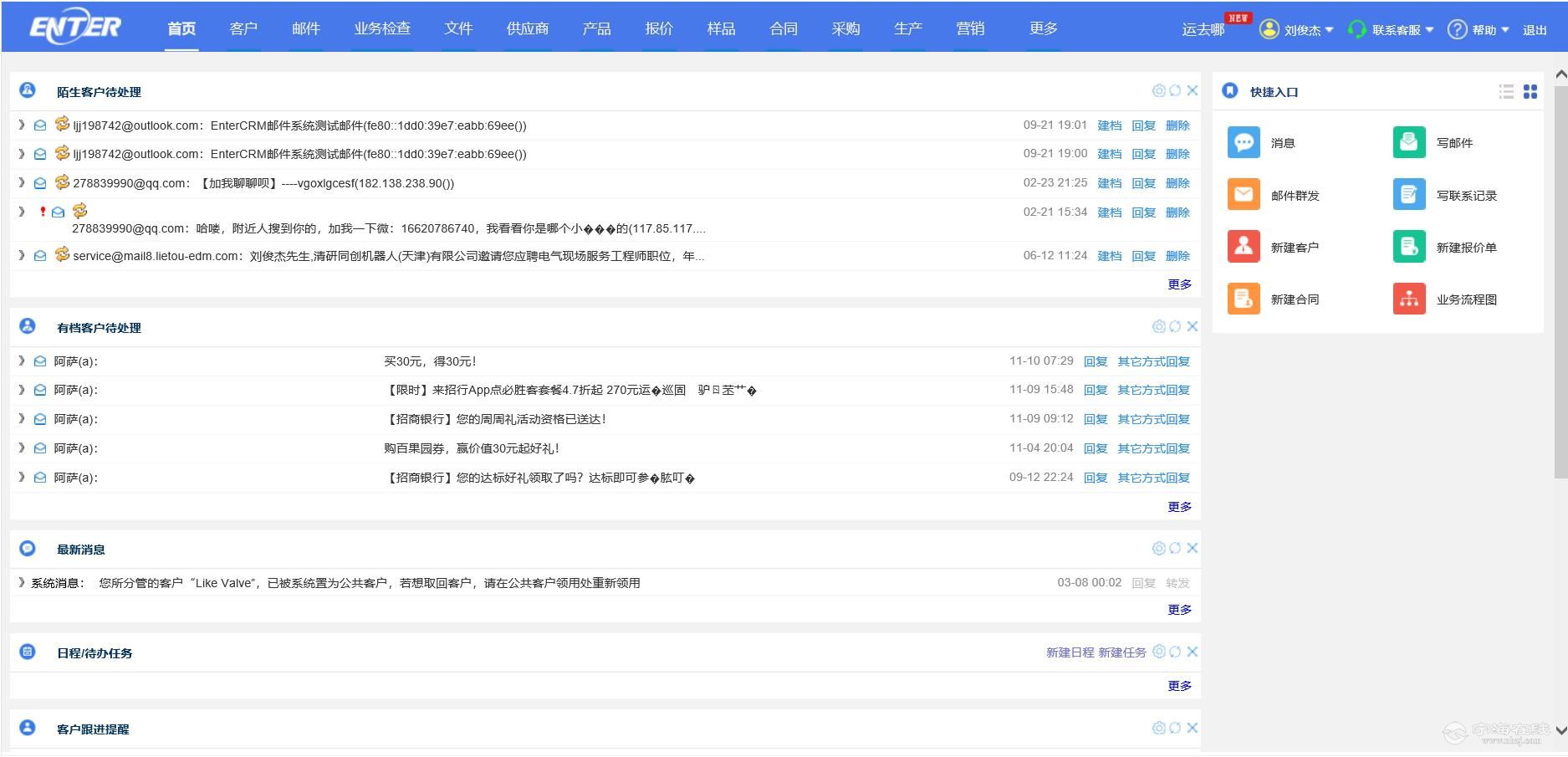This screenshot has height=757, width=1568.
Task: Open the 合同 menu
Action: pos(784,28)
